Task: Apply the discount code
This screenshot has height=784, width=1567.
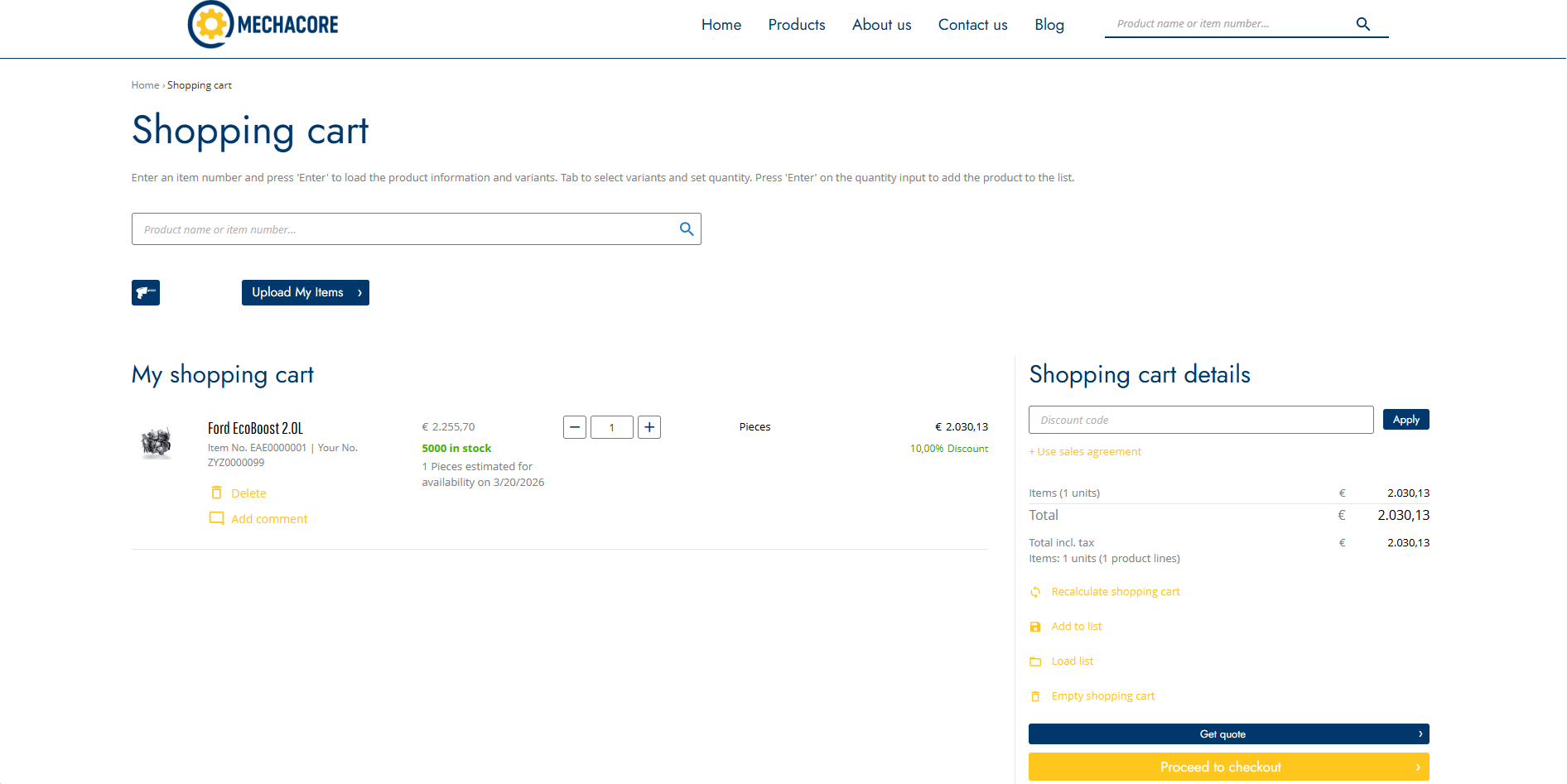Action: pos(1406,420)
